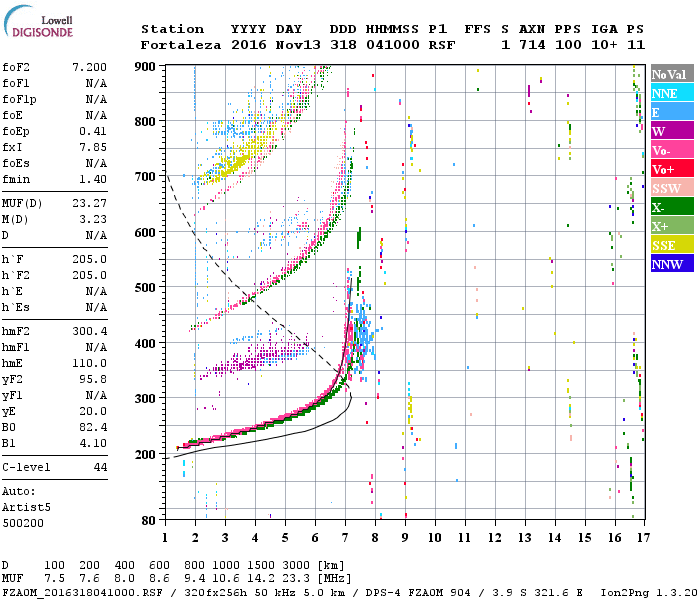Viewport: 700px width, 600px height.
Task: Click the 900 km height axis label
Action: click(x=145, y=67)
